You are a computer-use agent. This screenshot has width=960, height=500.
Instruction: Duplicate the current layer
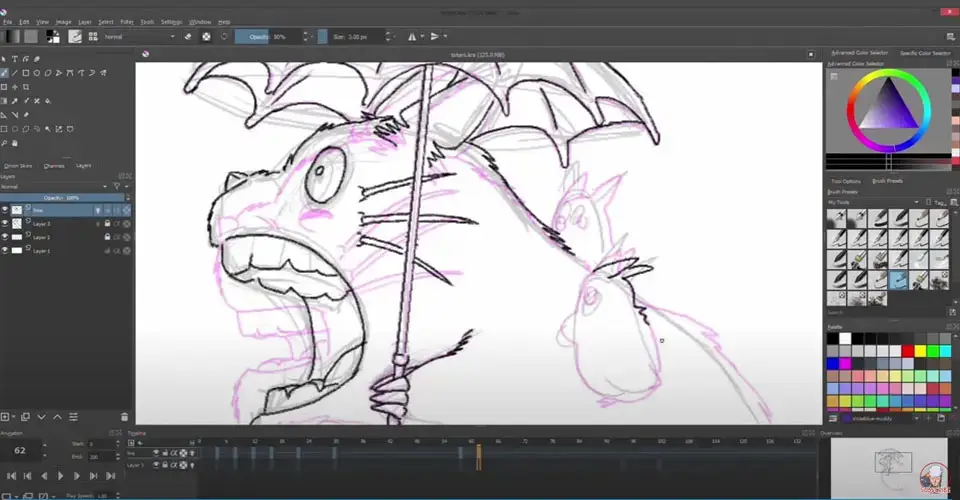[25, 417]
